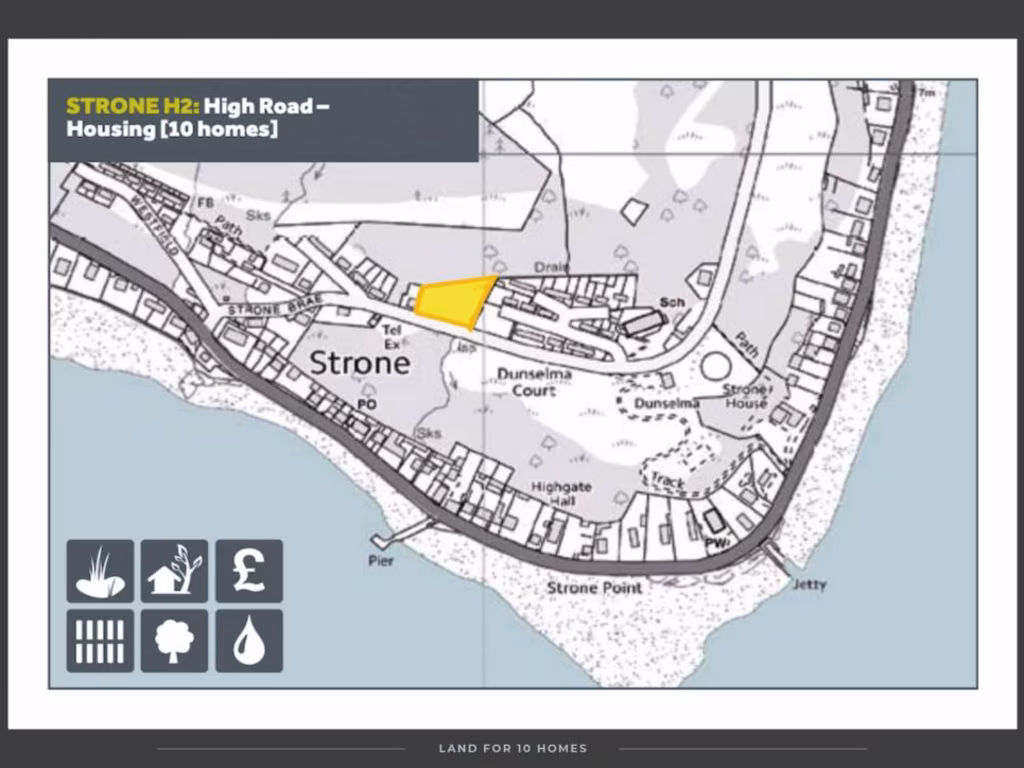1024x768 pixels.
Task: Select the Pier label on the map
Action: pos(381,561)
